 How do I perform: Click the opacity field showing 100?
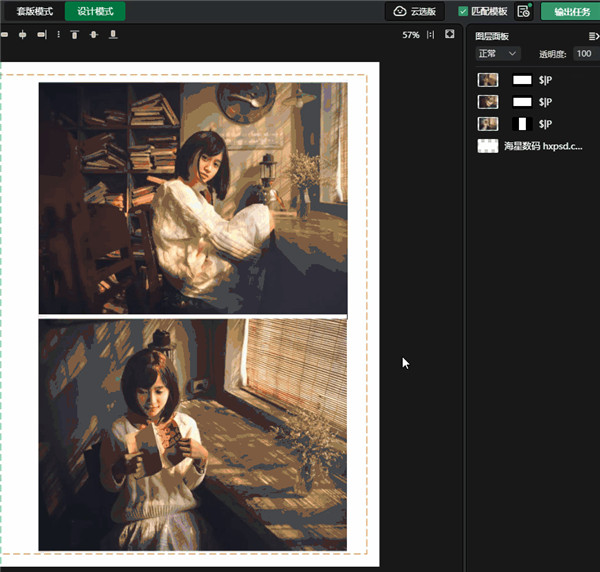pyautogui.click(x=586, y=54)
